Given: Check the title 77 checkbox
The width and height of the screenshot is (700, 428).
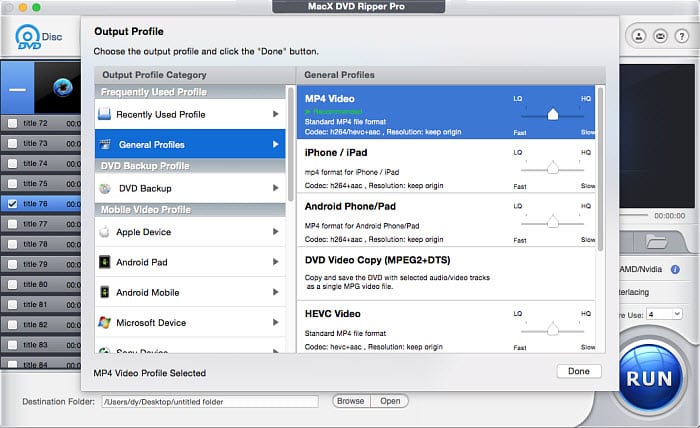Looking at the screenshot, I should coord(12,224).
